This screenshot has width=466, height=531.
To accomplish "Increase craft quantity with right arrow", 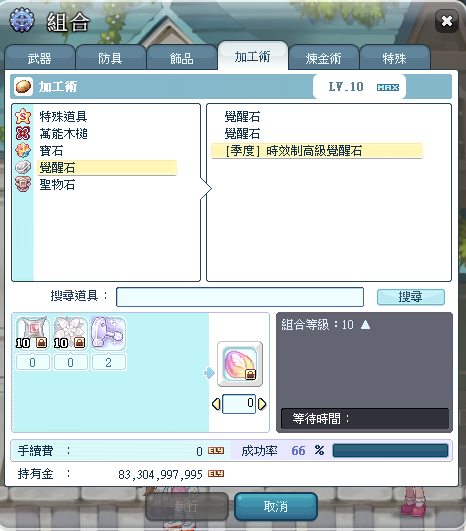I will tap(262, 404).
